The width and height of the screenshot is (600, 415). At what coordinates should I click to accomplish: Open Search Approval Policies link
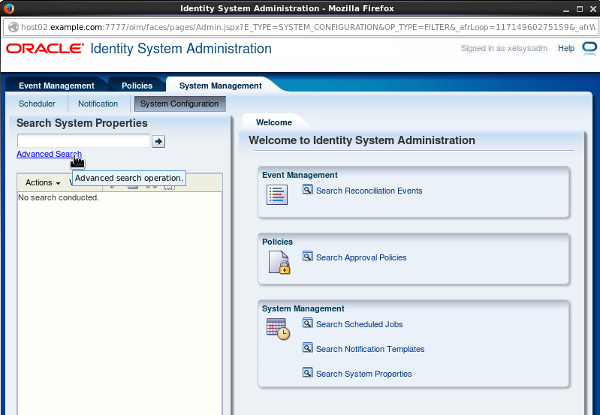coord(361,257)
